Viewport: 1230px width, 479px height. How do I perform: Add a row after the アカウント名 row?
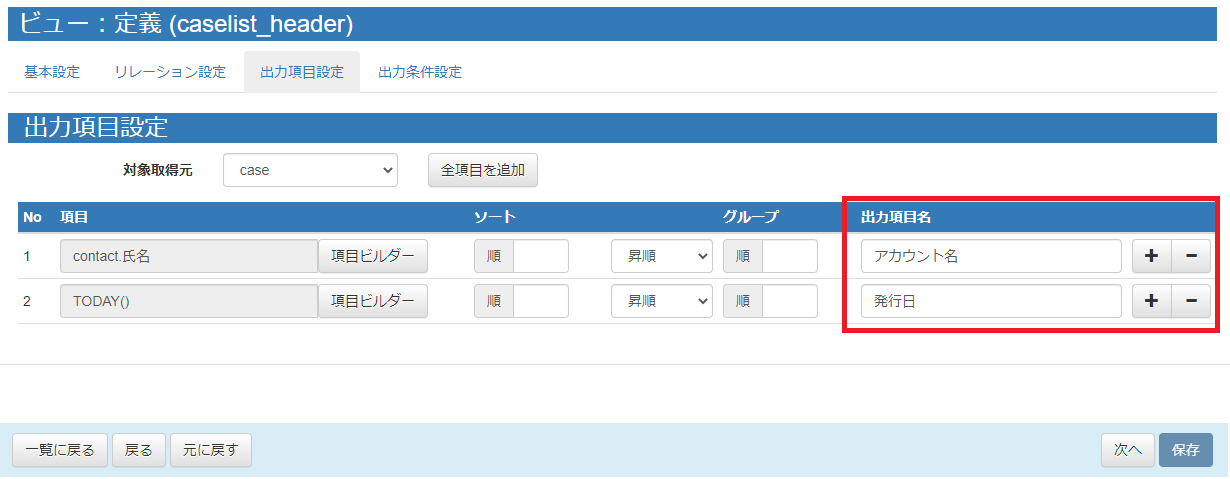click(1151, 256)
